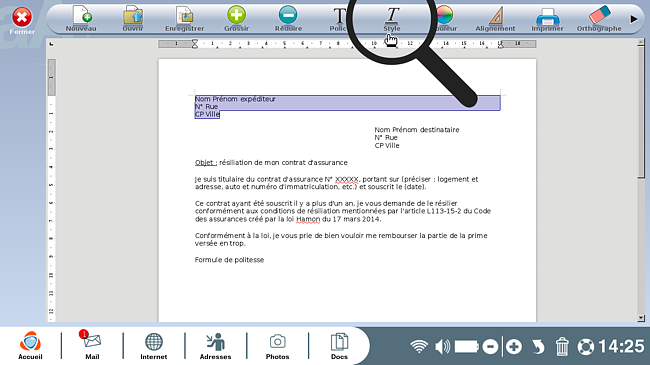Create a new document with Nouveau
Screen dimensions: 650x365
(x=81, y=19)
